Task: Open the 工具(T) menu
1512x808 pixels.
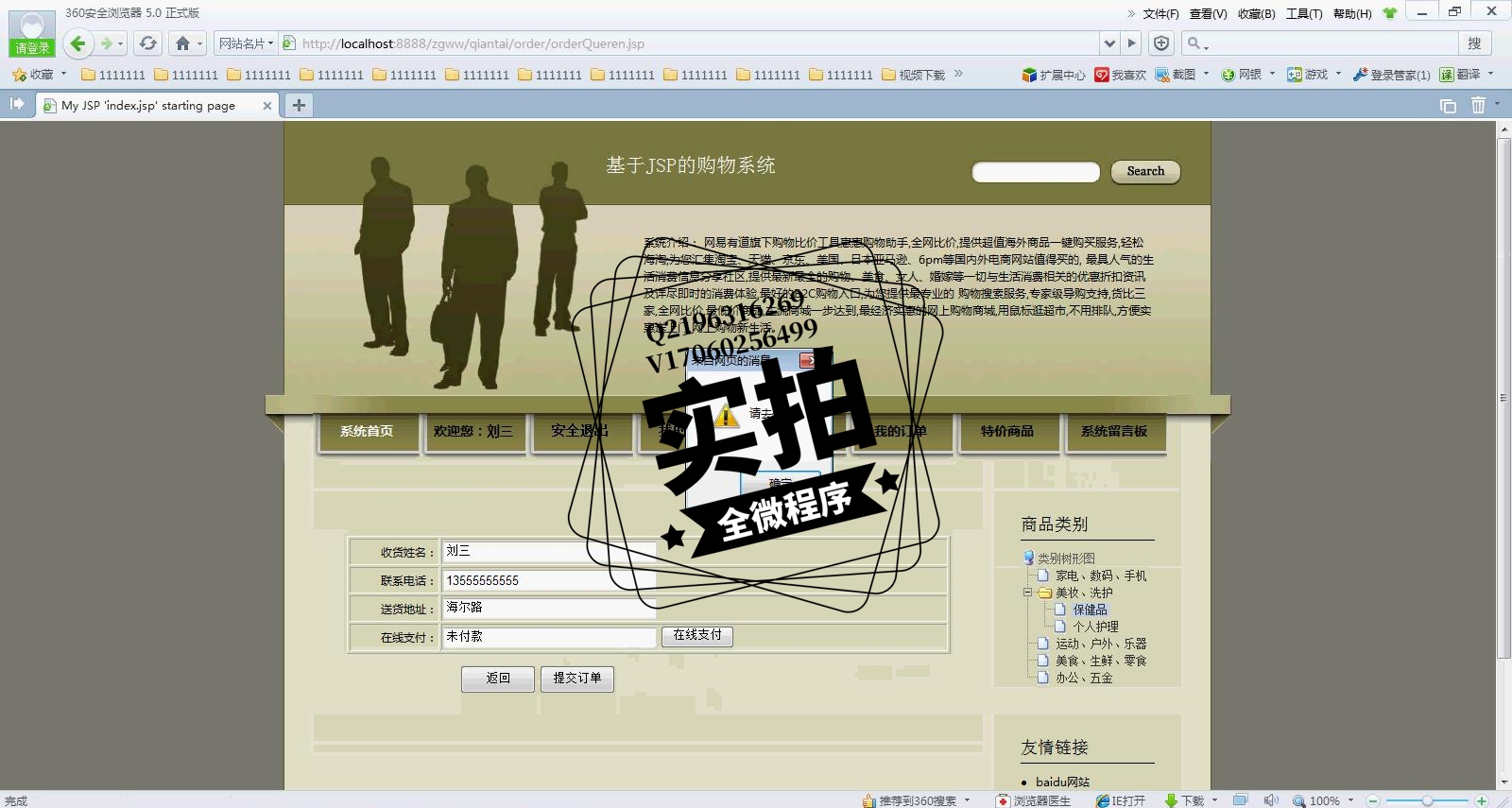Action: click(1304, 13)
